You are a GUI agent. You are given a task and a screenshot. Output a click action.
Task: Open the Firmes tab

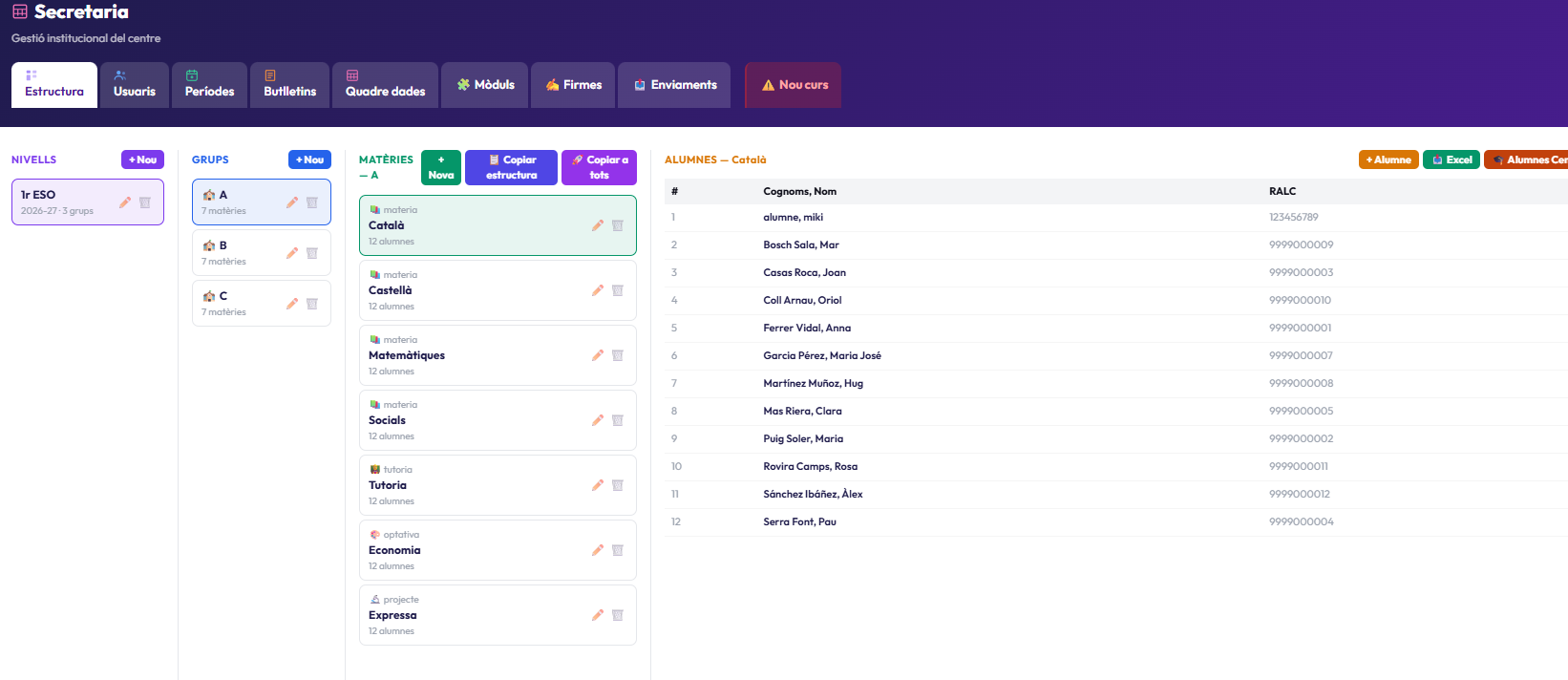[573, 85]
